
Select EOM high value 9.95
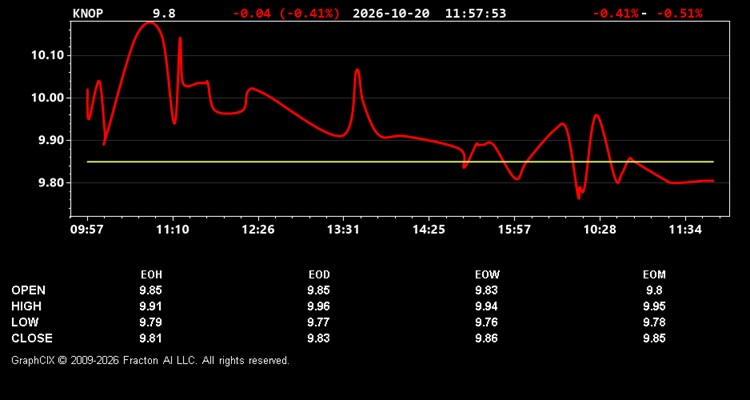654,306
